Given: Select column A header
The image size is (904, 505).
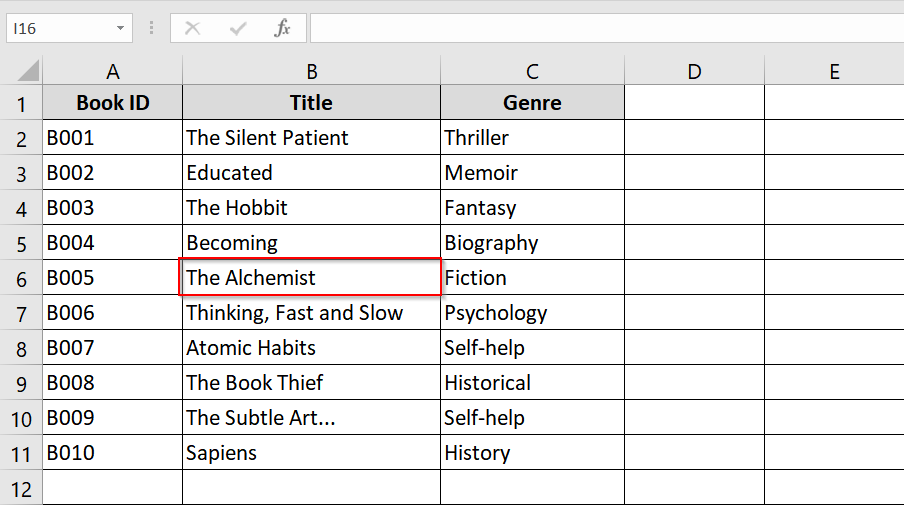Looking at the screenshot, I should (112, 71).
